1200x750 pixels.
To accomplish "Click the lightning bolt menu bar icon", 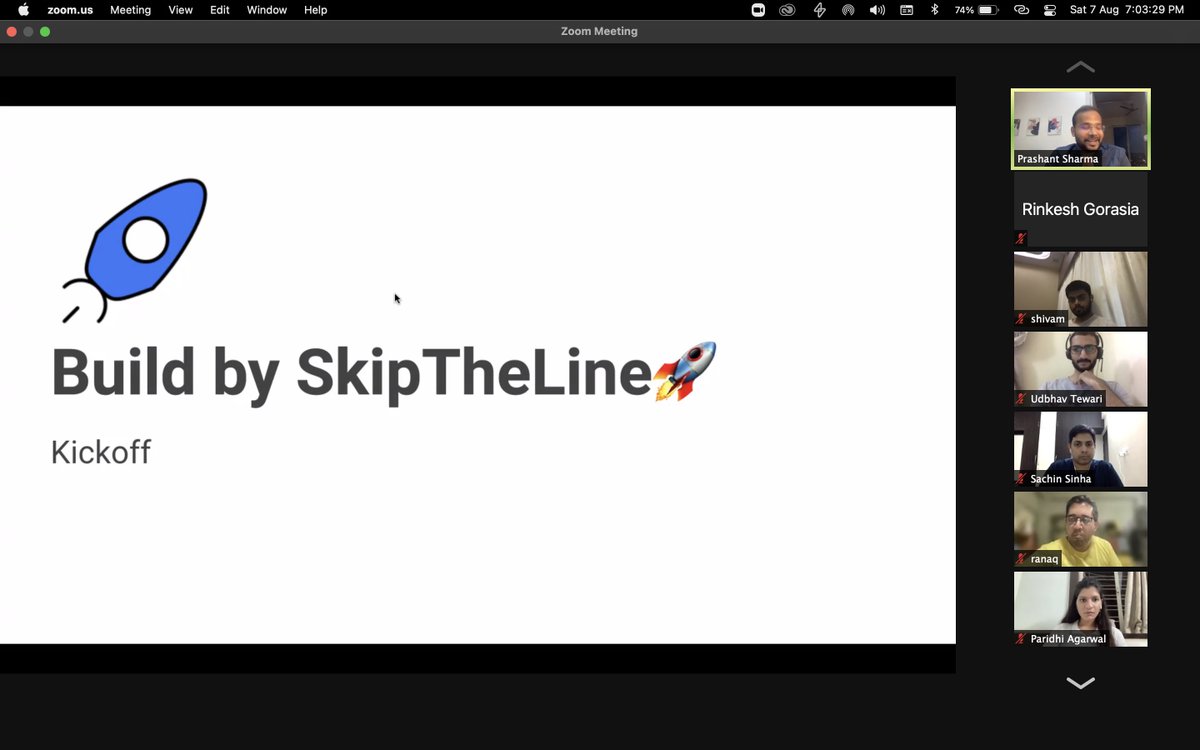I will pos(819,10).
